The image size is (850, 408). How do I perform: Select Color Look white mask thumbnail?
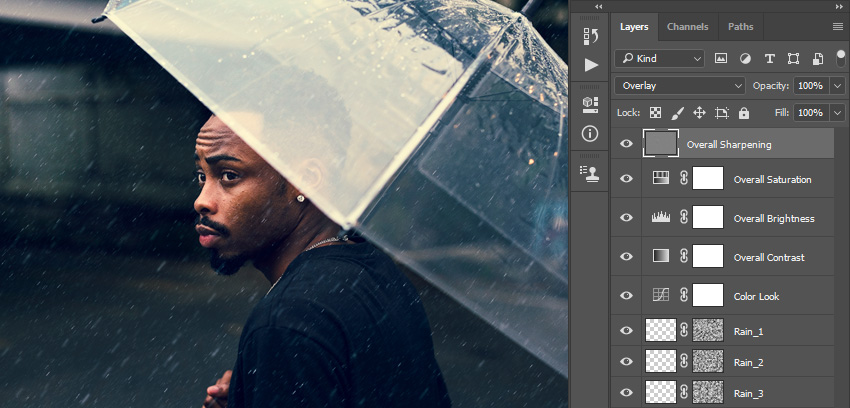coord(708,295)
